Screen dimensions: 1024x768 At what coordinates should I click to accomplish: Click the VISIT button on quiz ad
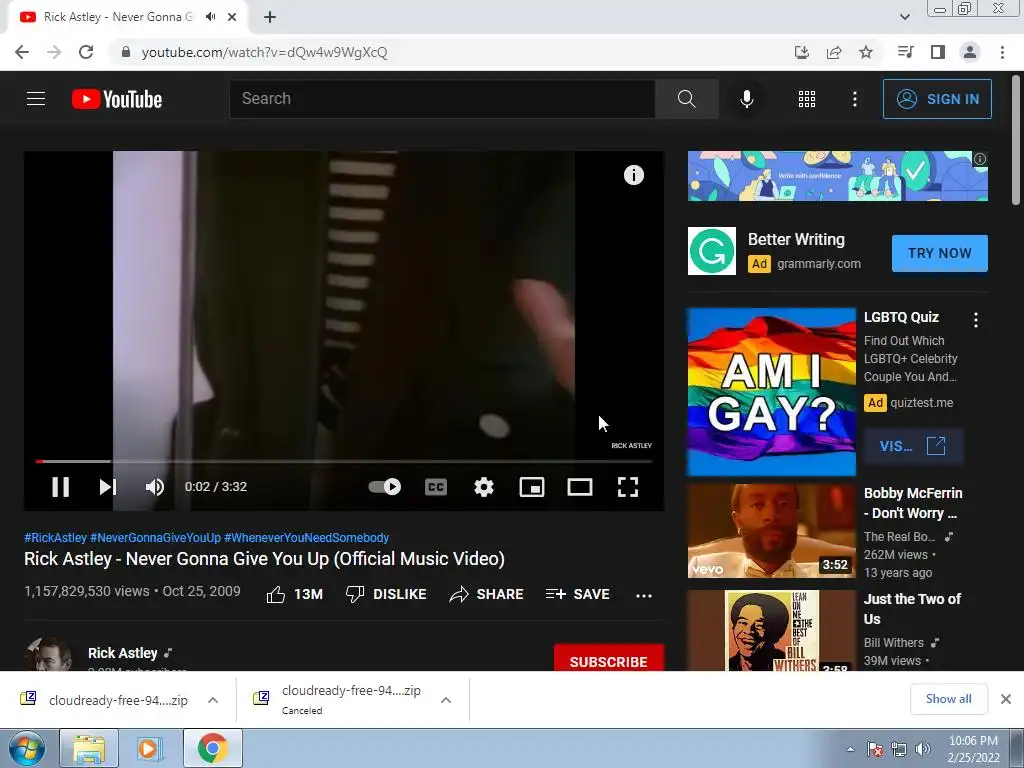[x=913, y=446]
